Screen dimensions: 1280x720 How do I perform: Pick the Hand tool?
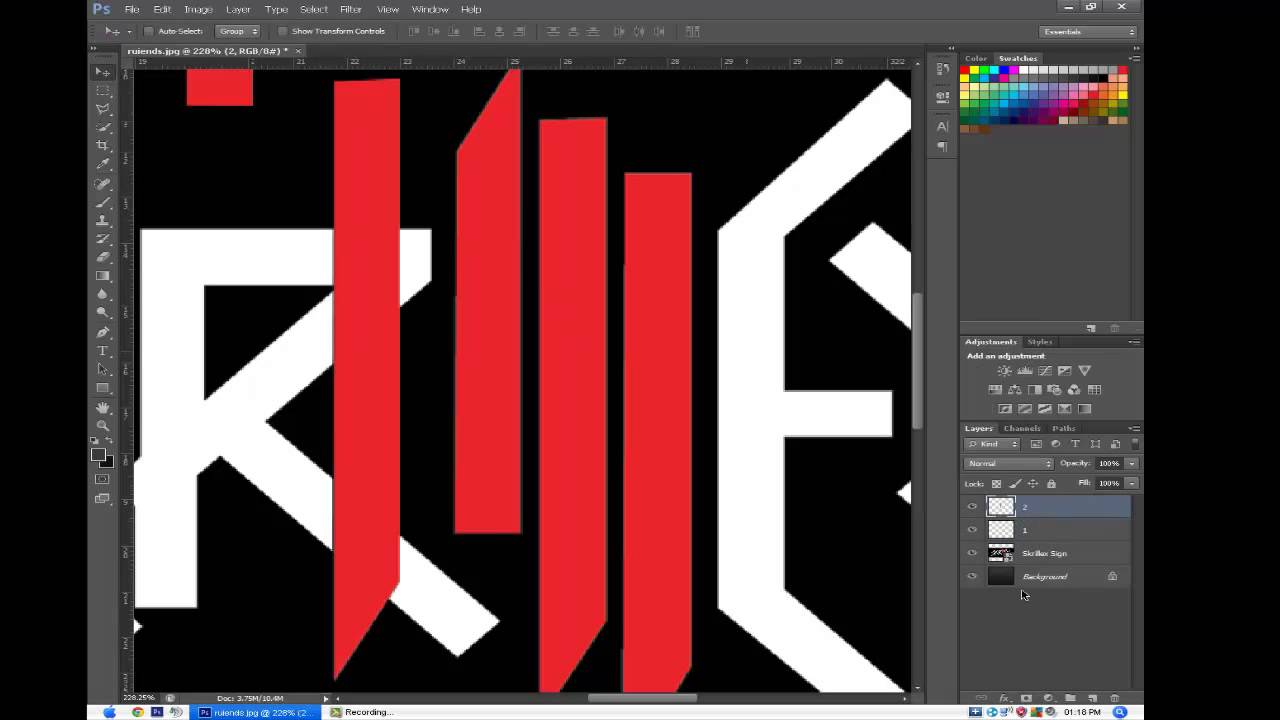tap(103, 407)
